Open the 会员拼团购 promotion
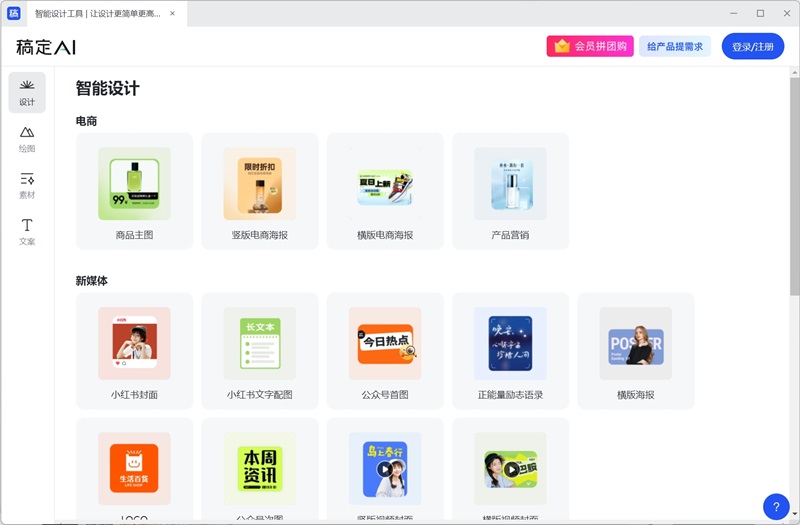 590,46
